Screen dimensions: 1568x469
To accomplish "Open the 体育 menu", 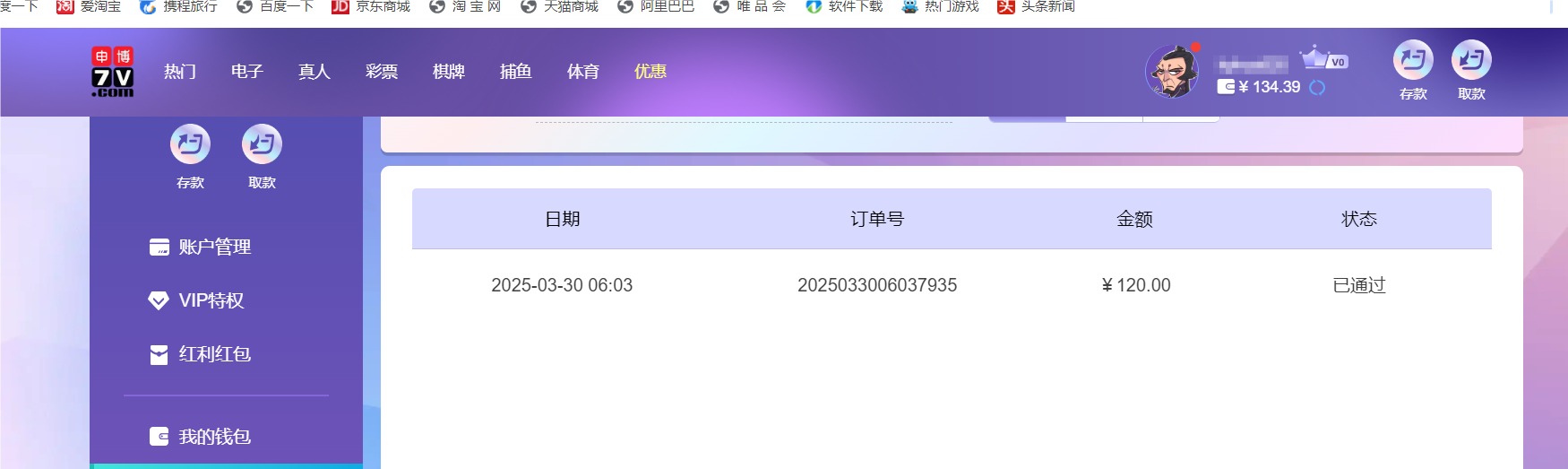I will pos(583,72).
